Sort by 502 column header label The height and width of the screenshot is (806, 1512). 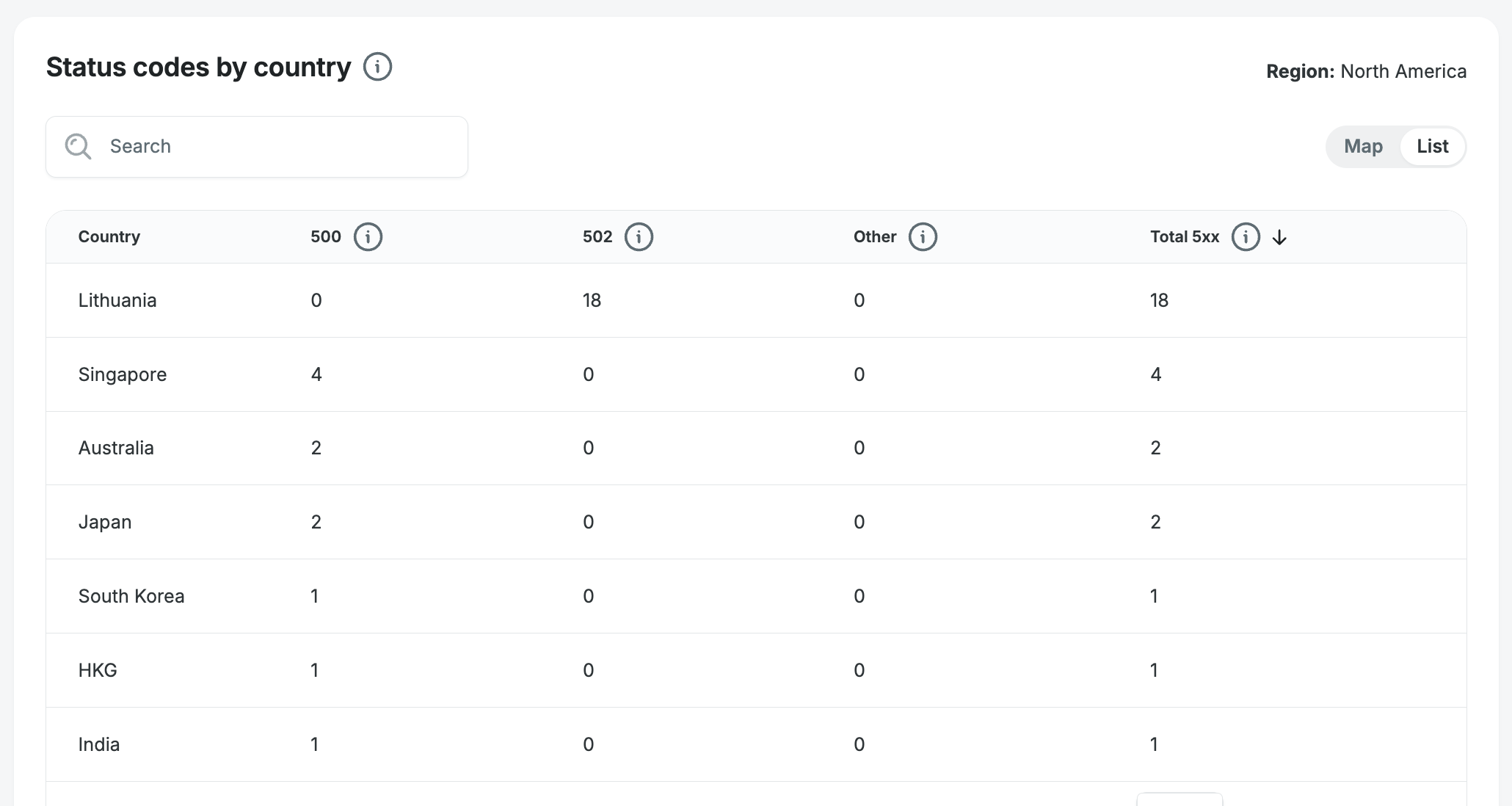597,237
